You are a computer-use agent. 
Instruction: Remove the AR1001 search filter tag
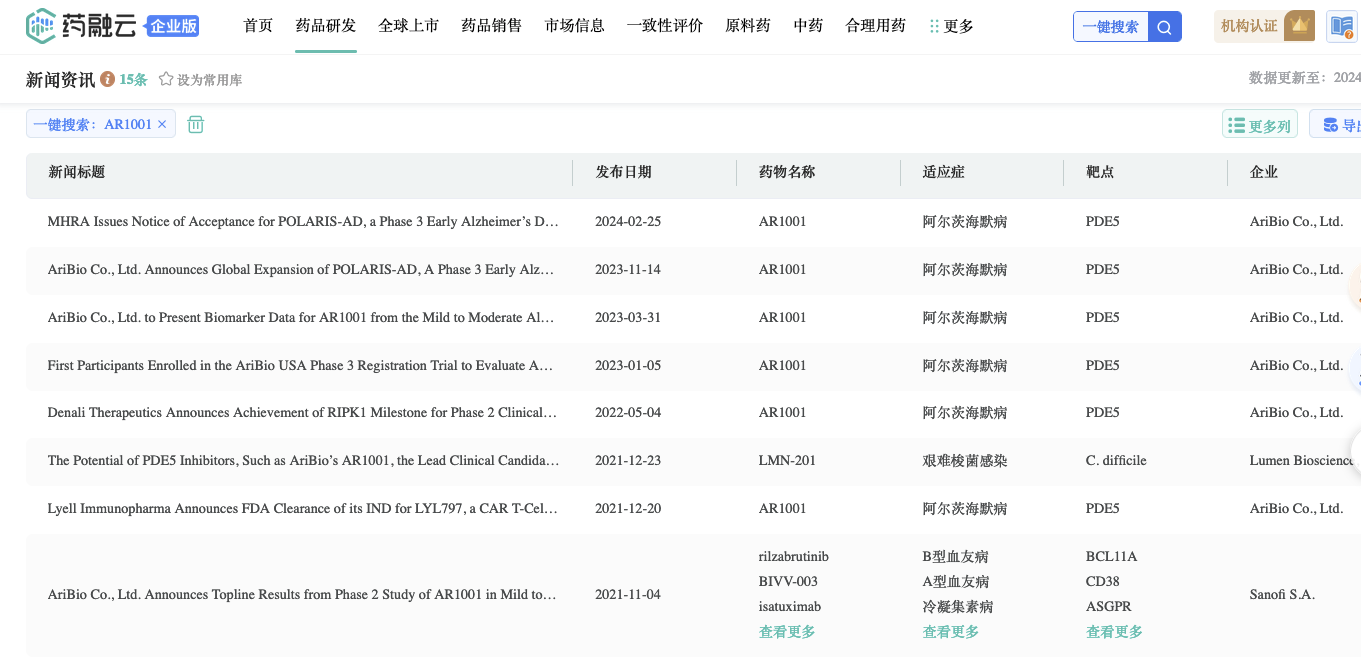pyautogui.click(x=162, y=125)
